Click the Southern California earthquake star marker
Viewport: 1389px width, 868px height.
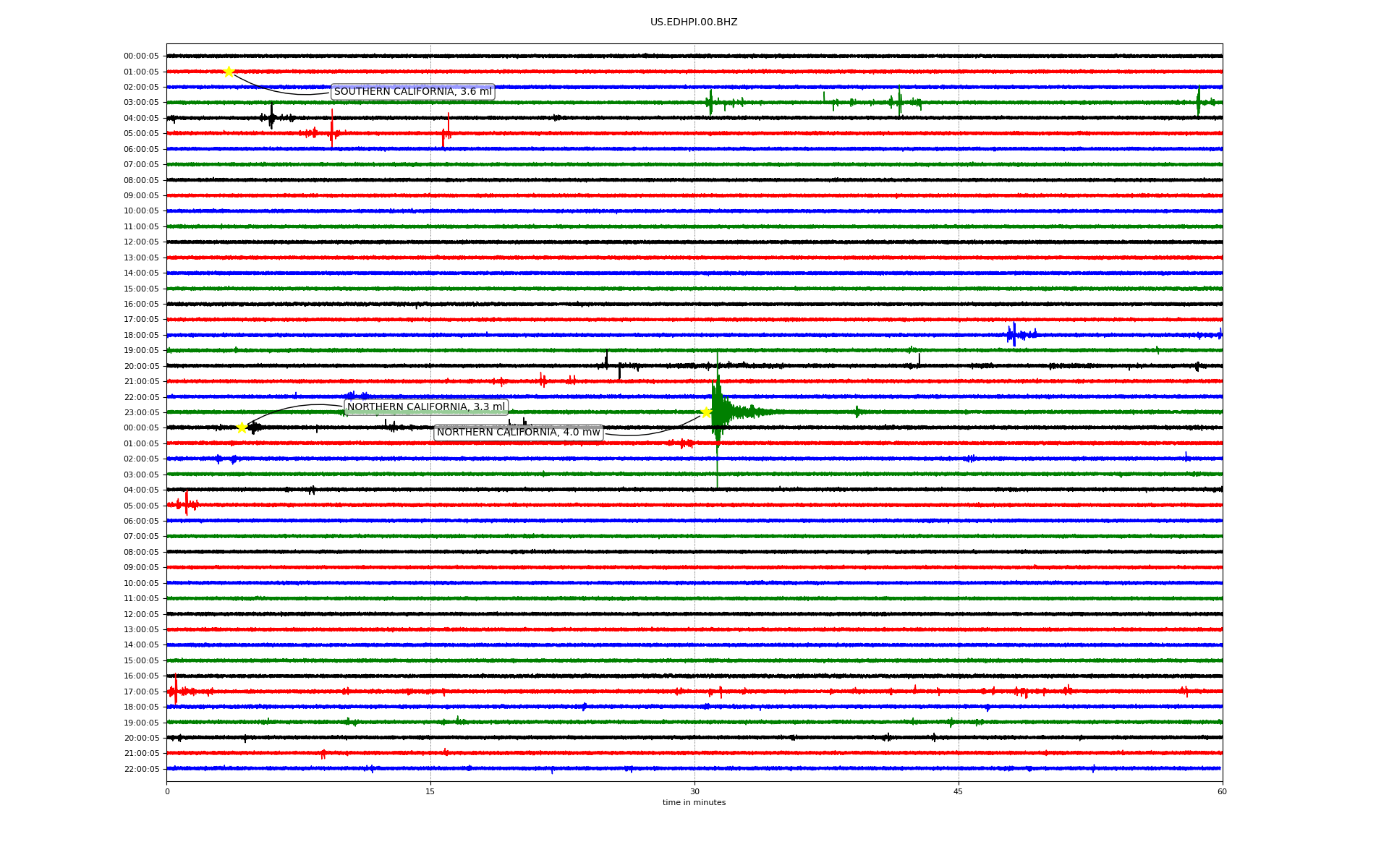[229, 72]
